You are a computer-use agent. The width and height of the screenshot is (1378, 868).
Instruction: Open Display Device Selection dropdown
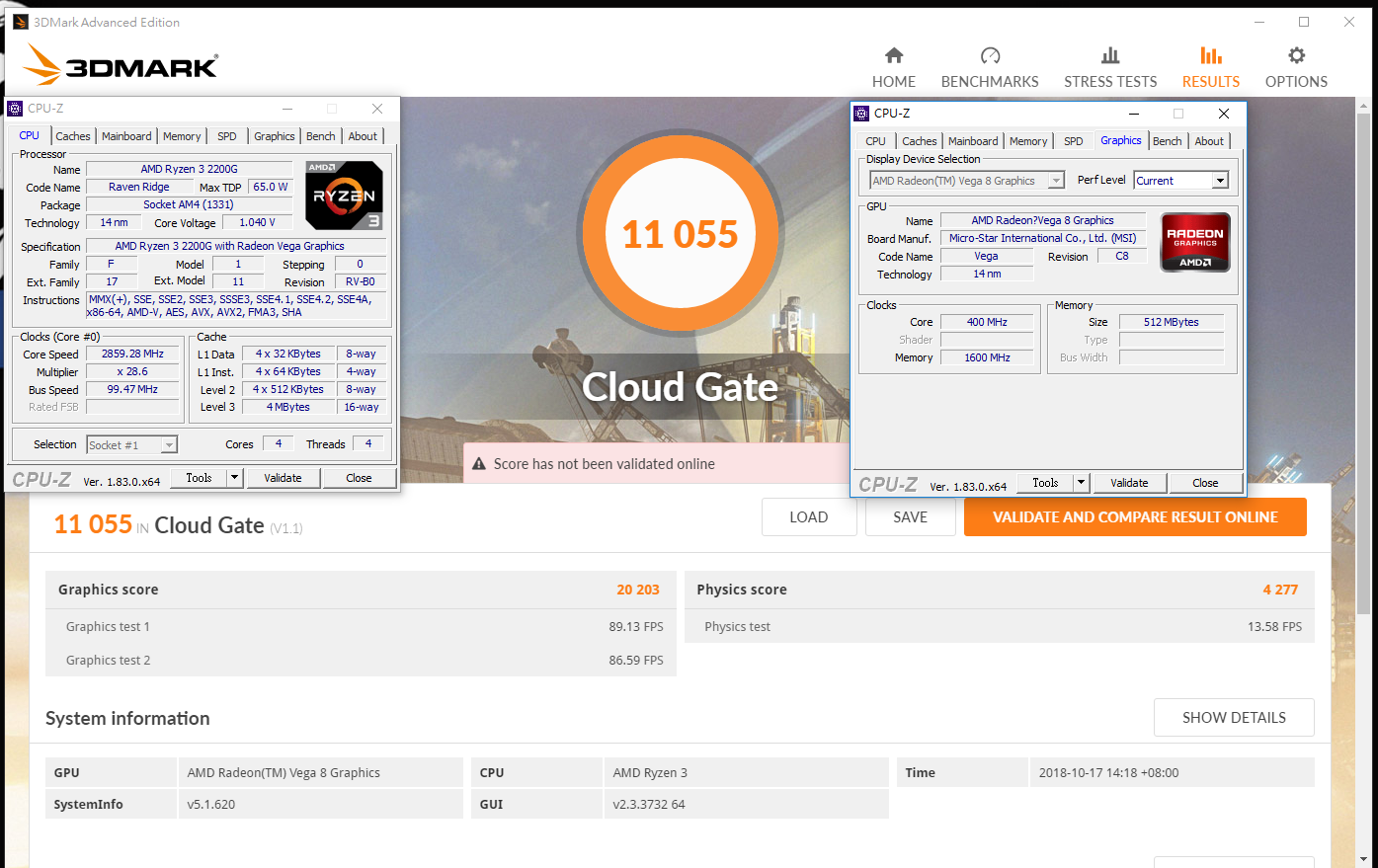point(1057,181)
